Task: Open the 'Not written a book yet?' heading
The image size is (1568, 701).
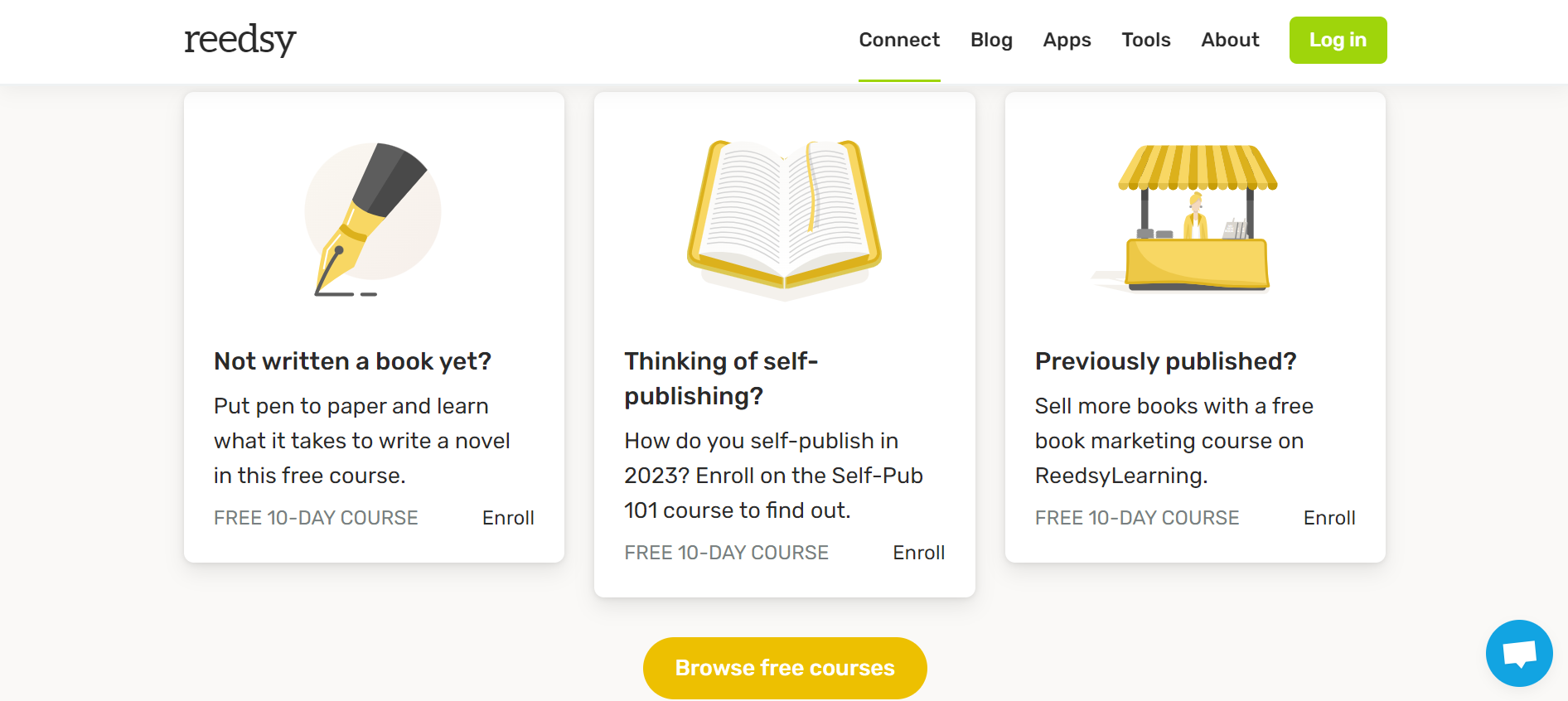Action: pyautogui.click(x=352, y=361)
